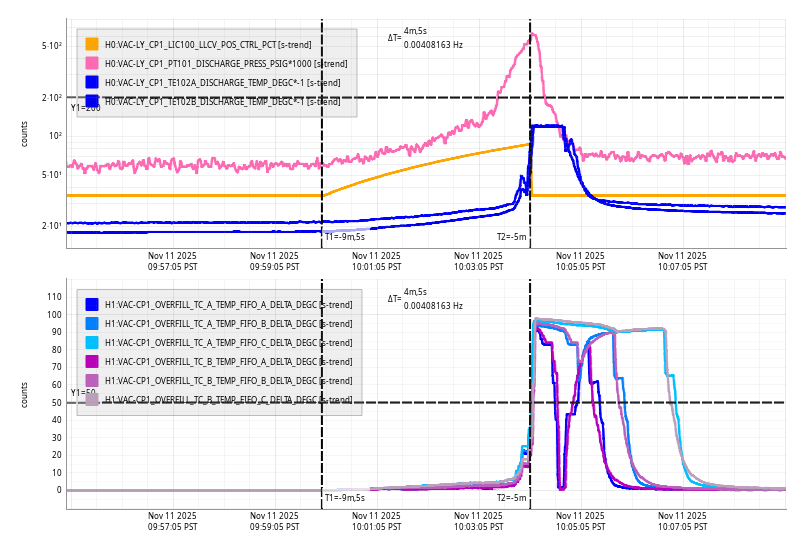Screen dimensions: 804x551
Task: Select the H1:VAC-CP1_OVERFILL_TC_B_TEMP_FIFO_C legend label
Action: [x=228, y=399]
